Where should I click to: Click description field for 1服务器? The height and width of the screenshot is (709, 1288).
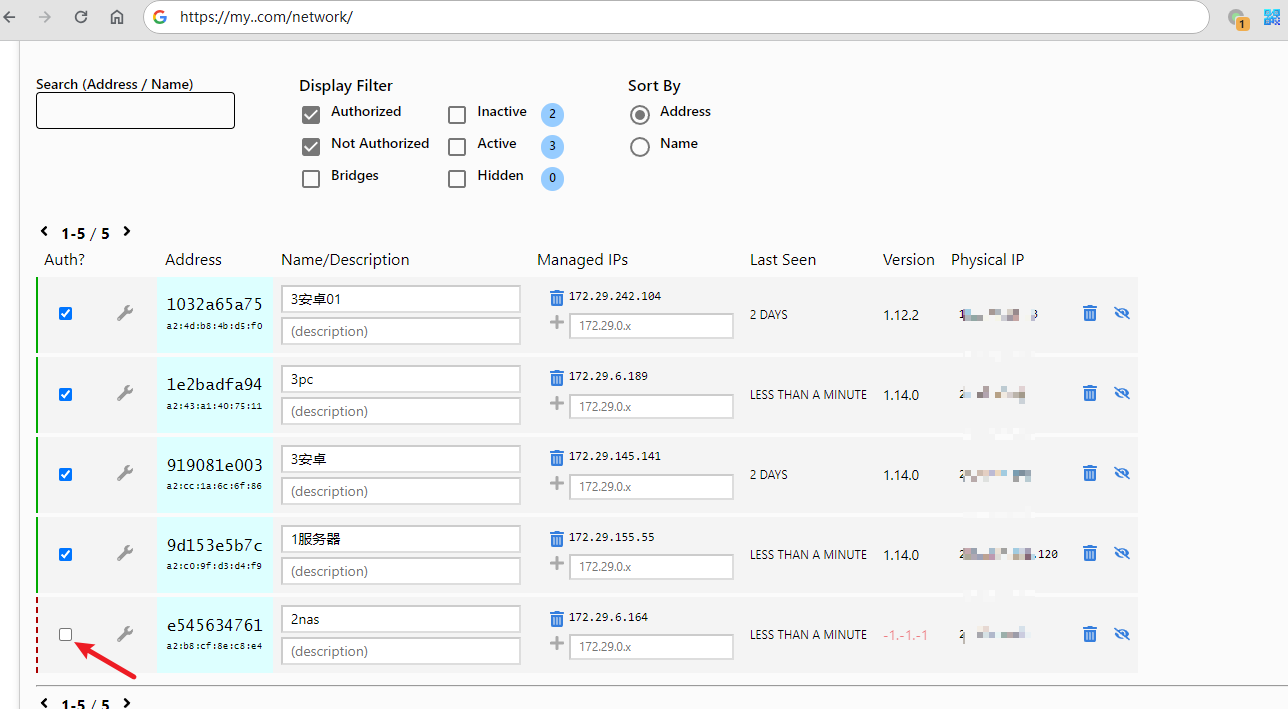click(x=400, y=571)
